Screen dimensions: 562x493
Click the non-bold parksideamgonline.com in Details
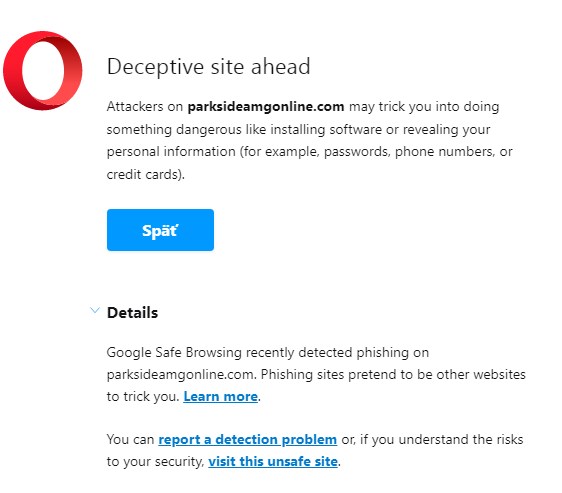click(x=180, y=375)
